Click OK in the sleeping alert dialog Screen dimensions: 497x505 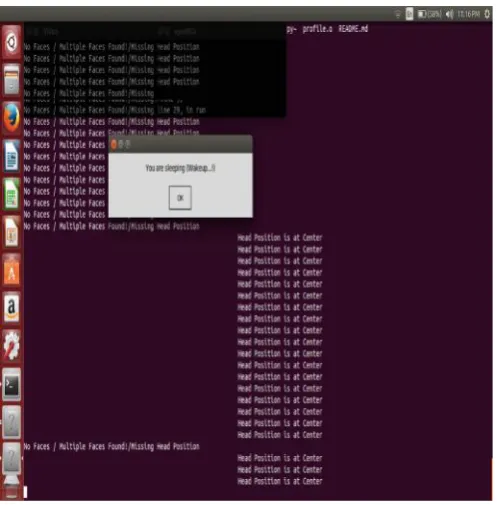point(180,198)
